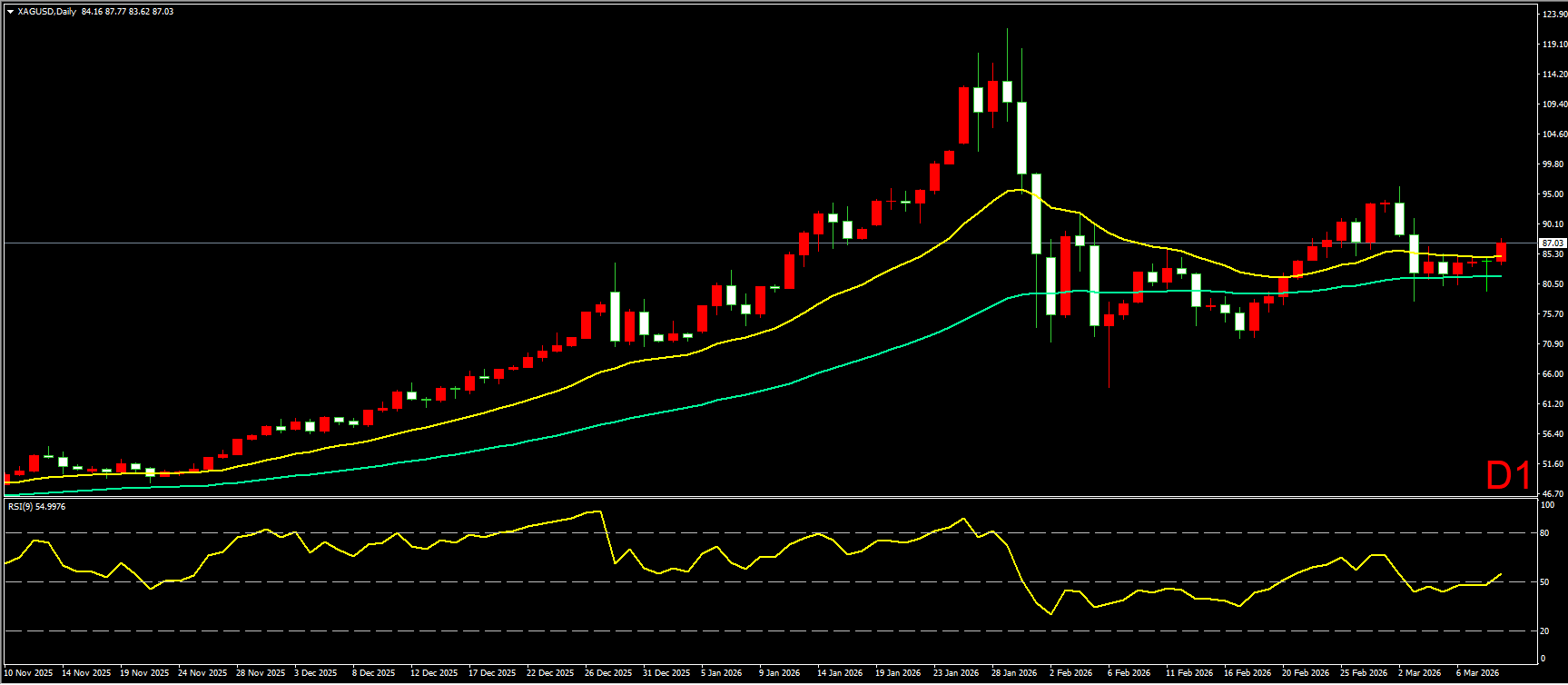Click the 20 level on RSI scale
Viewport: 1568px width, 685px height.
pyautogui.click(x=1544, y=630)
